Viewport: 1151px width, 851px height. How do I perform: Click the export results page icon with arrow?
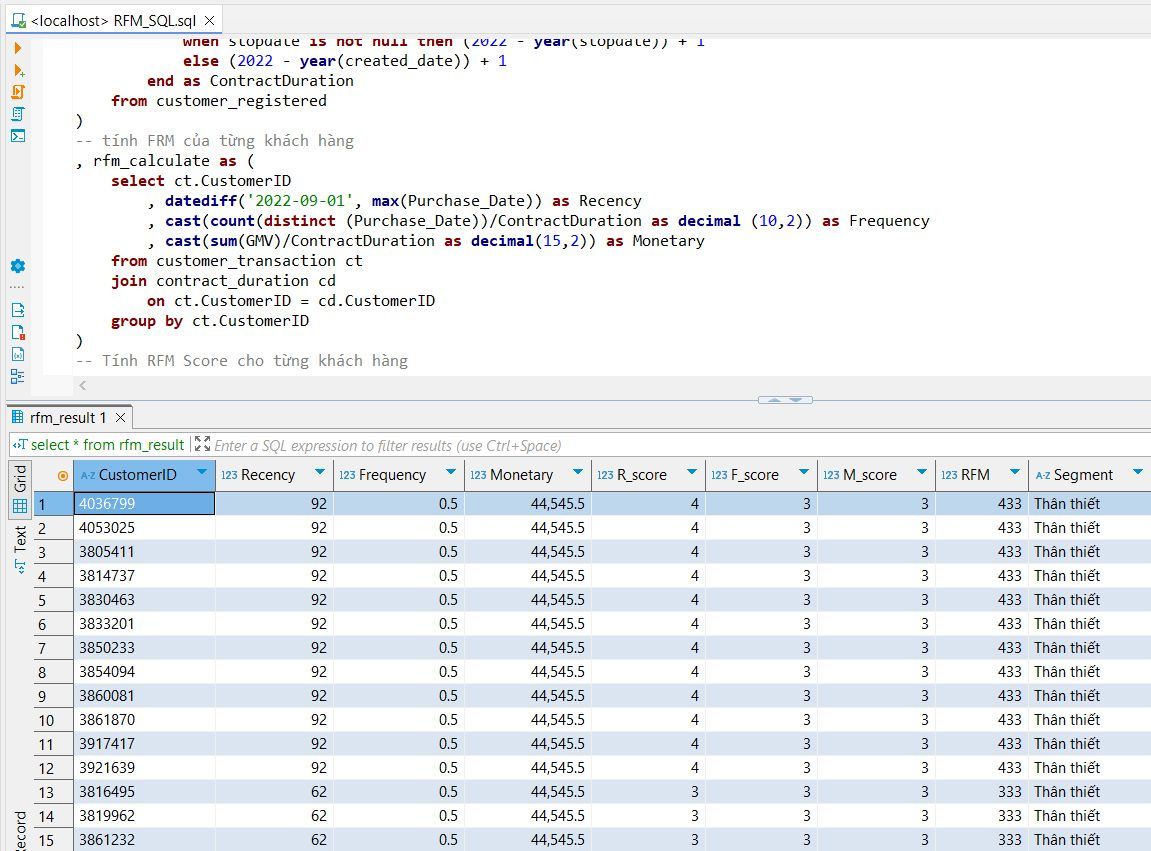(x=18, y=310)
